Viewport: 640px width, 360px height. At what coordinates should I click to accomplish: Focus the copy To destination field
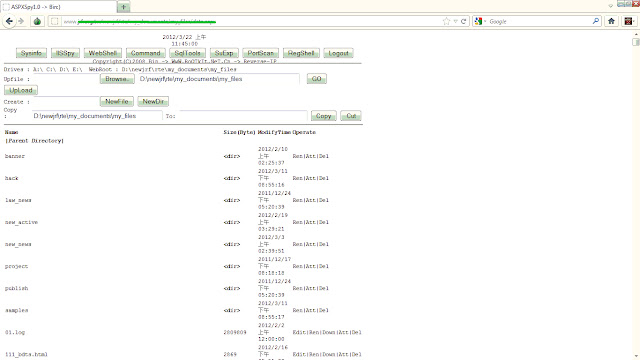pyautogui.click(x=243, y=116)
